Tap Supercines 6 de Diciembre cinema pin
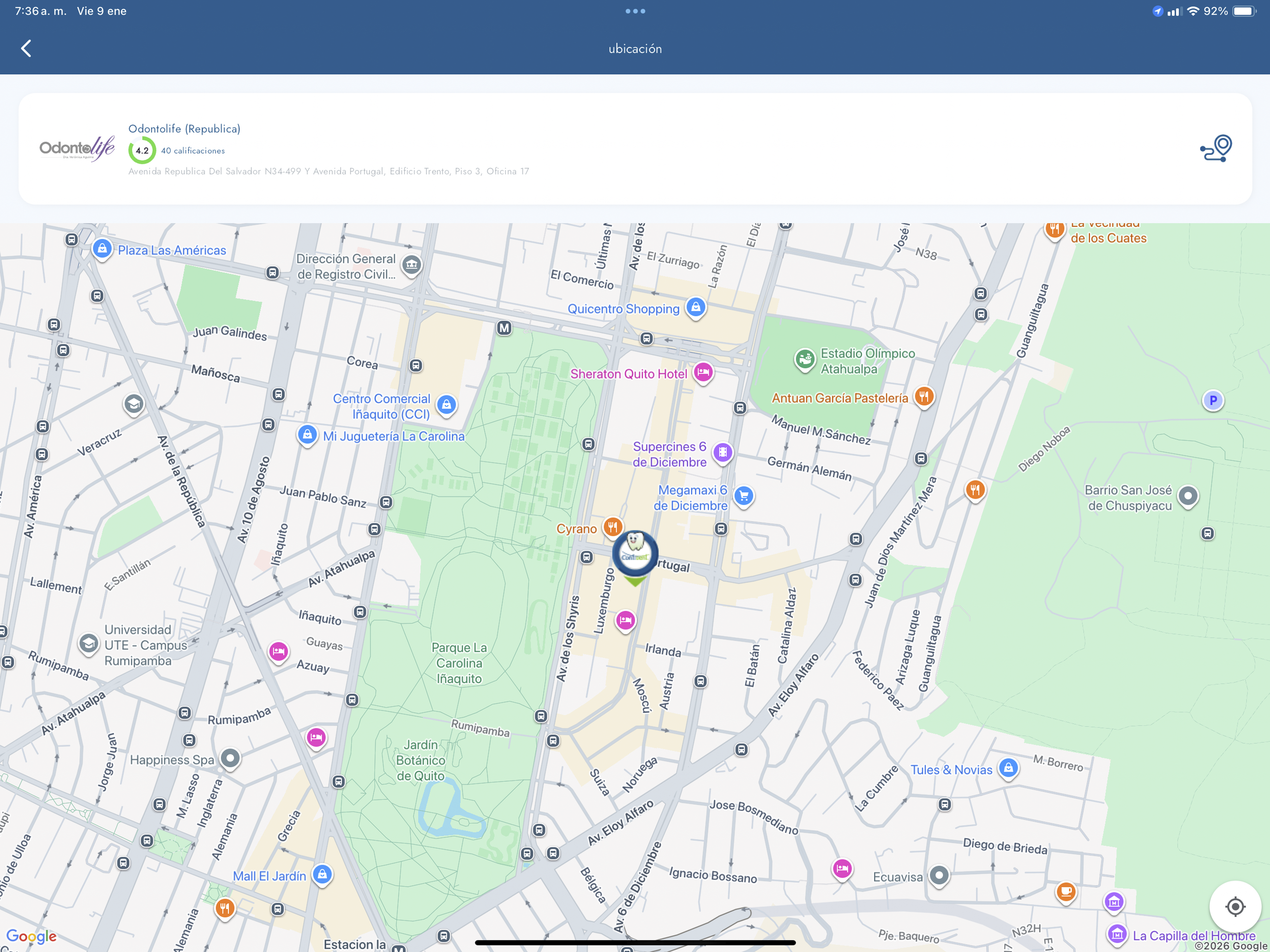 (723, 453)
